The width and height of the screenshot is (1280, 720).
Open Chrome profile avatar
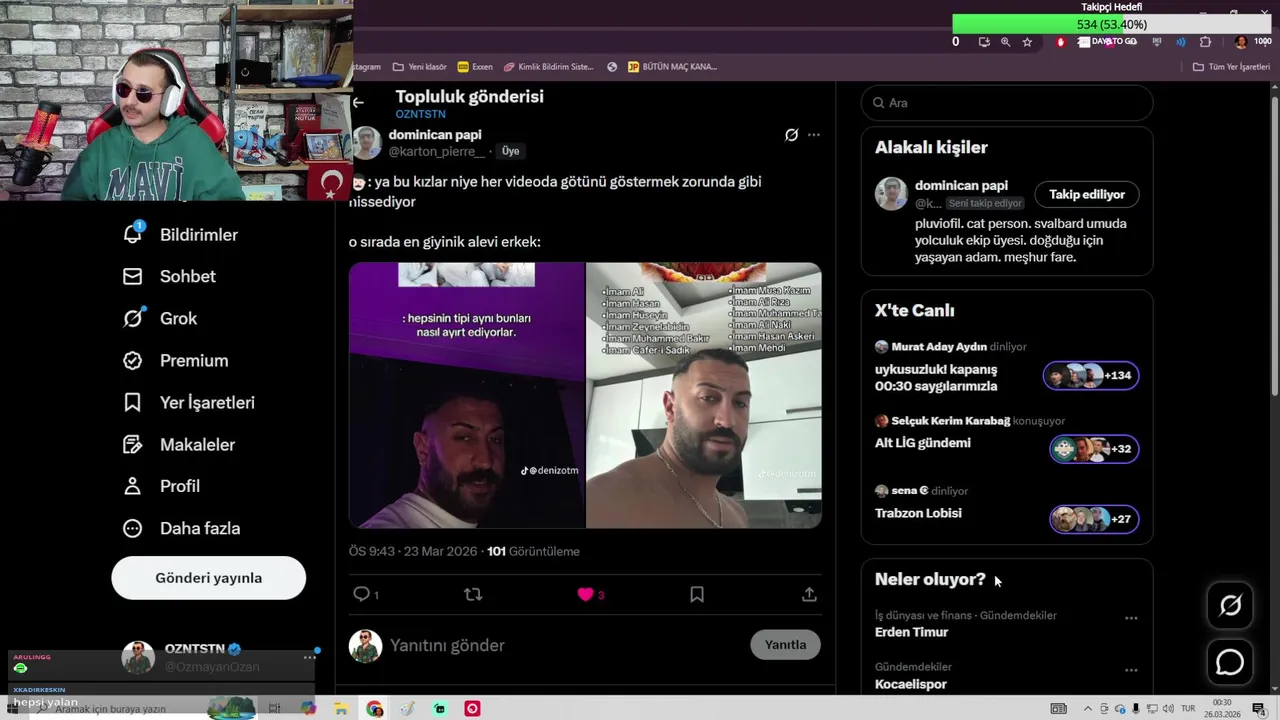tap(1241, 42)
